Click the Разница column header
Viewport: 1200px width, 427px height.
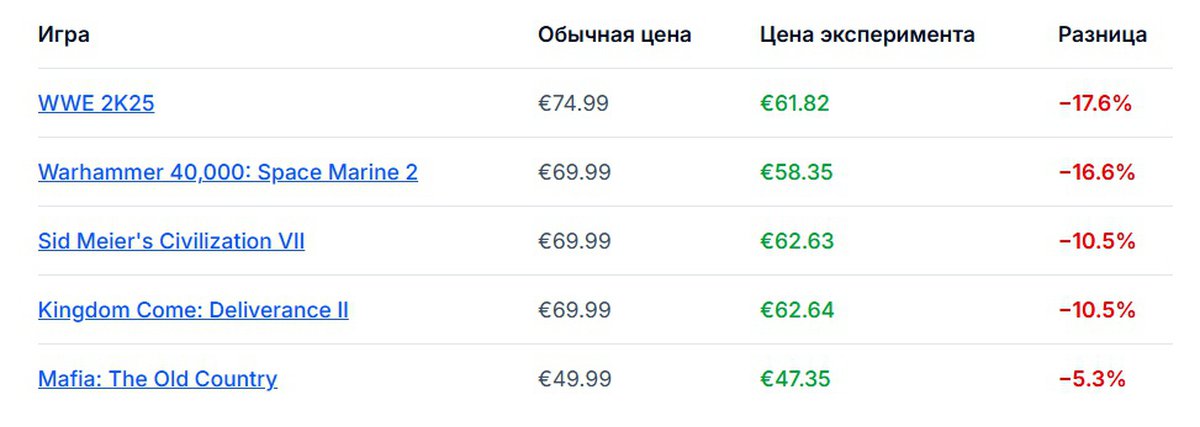click(x=1102, y=35)
